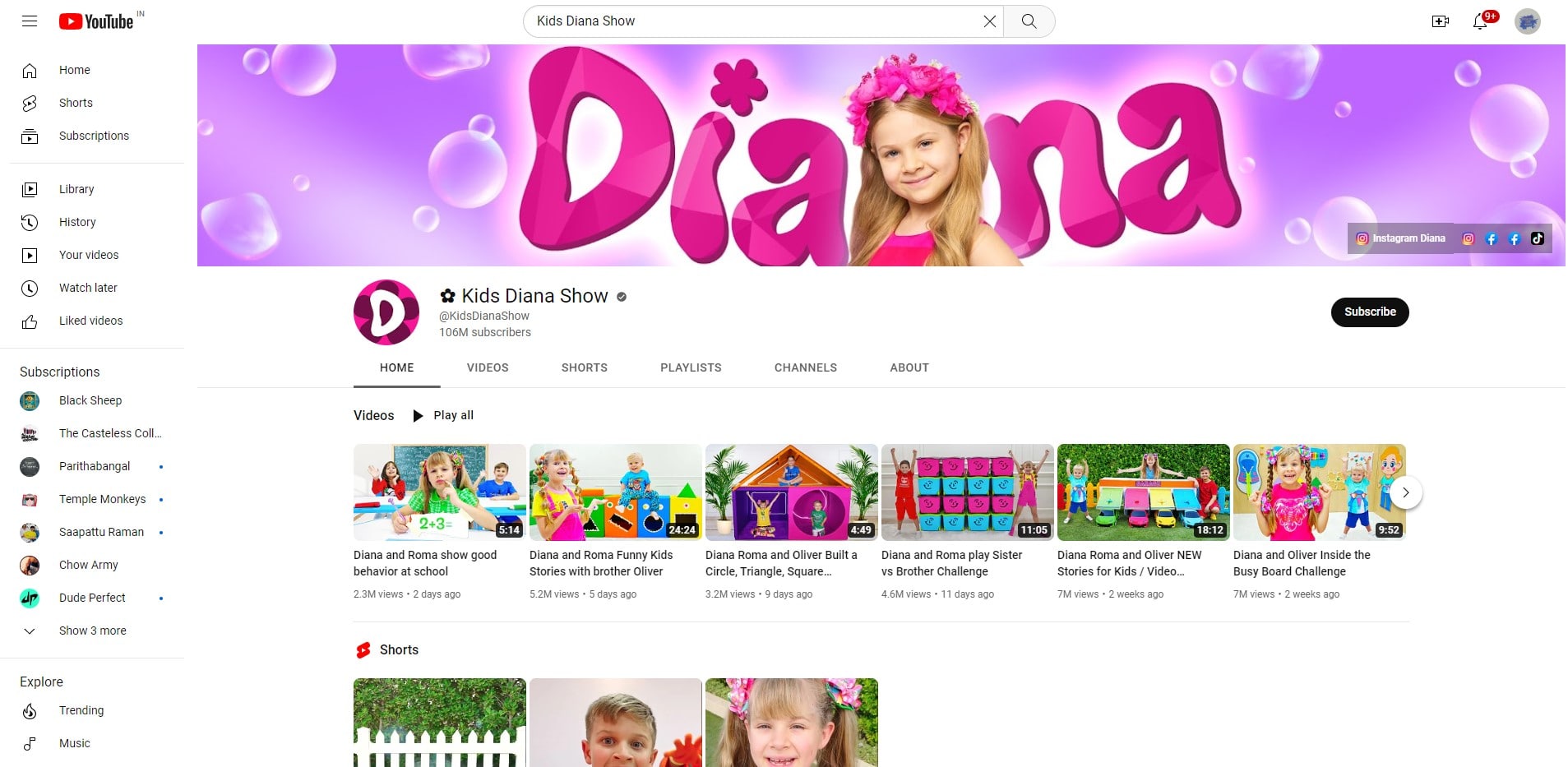The width and height of the screenshot is (1568, 767).
Task: Open the Instagram Diana banner link
Action: coord(1400,238)
